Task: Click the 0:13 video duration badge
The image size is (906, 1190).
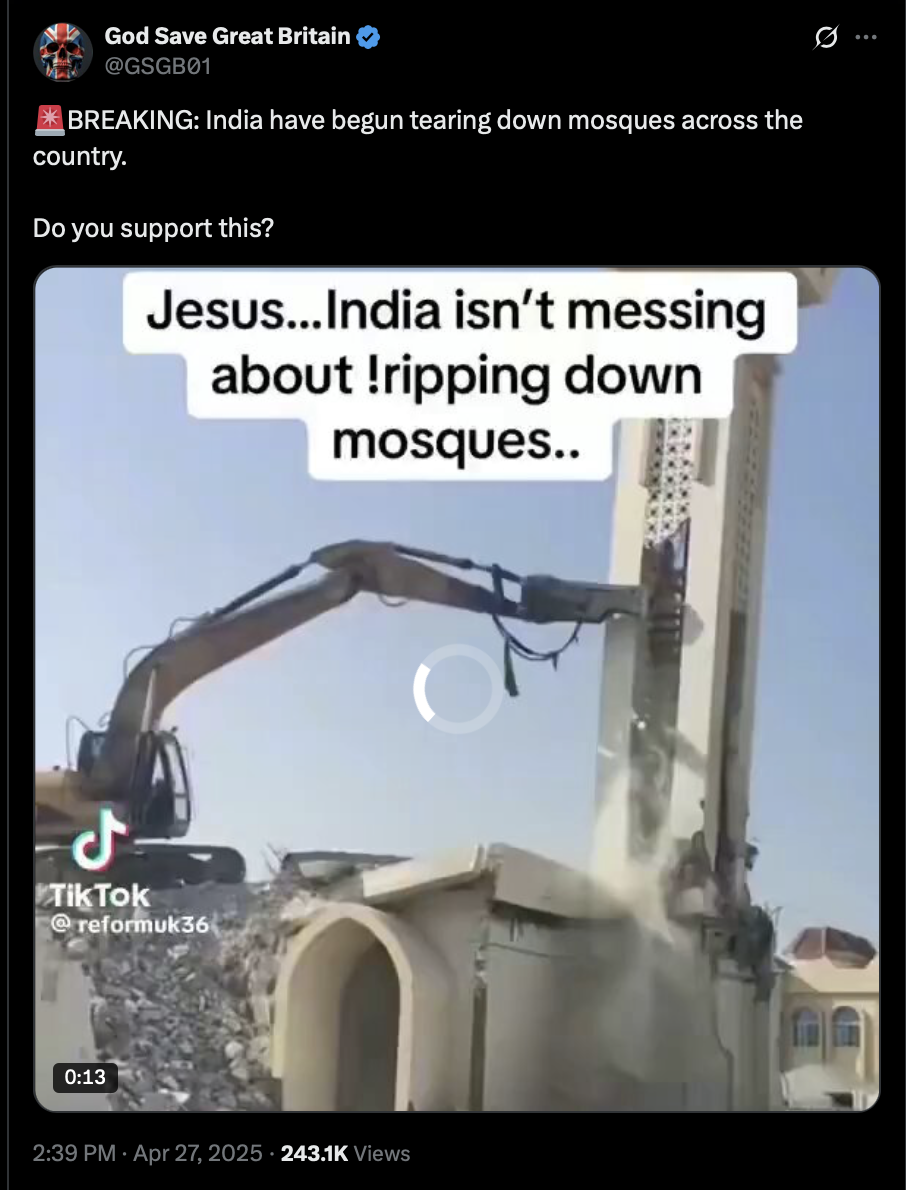Action: (x=85, y=1076)
